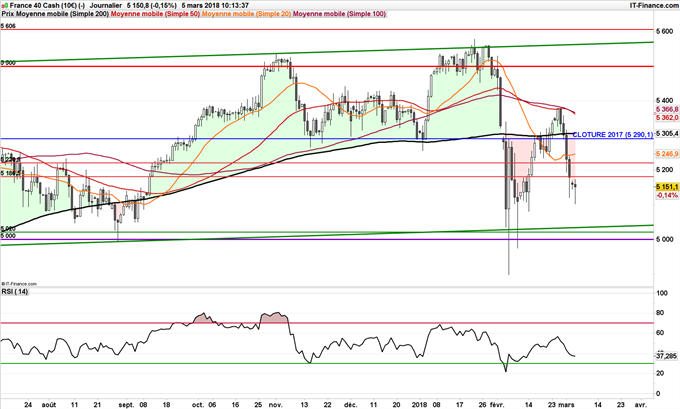
Task: Click the août date label
Action: (x=49, y=405)
